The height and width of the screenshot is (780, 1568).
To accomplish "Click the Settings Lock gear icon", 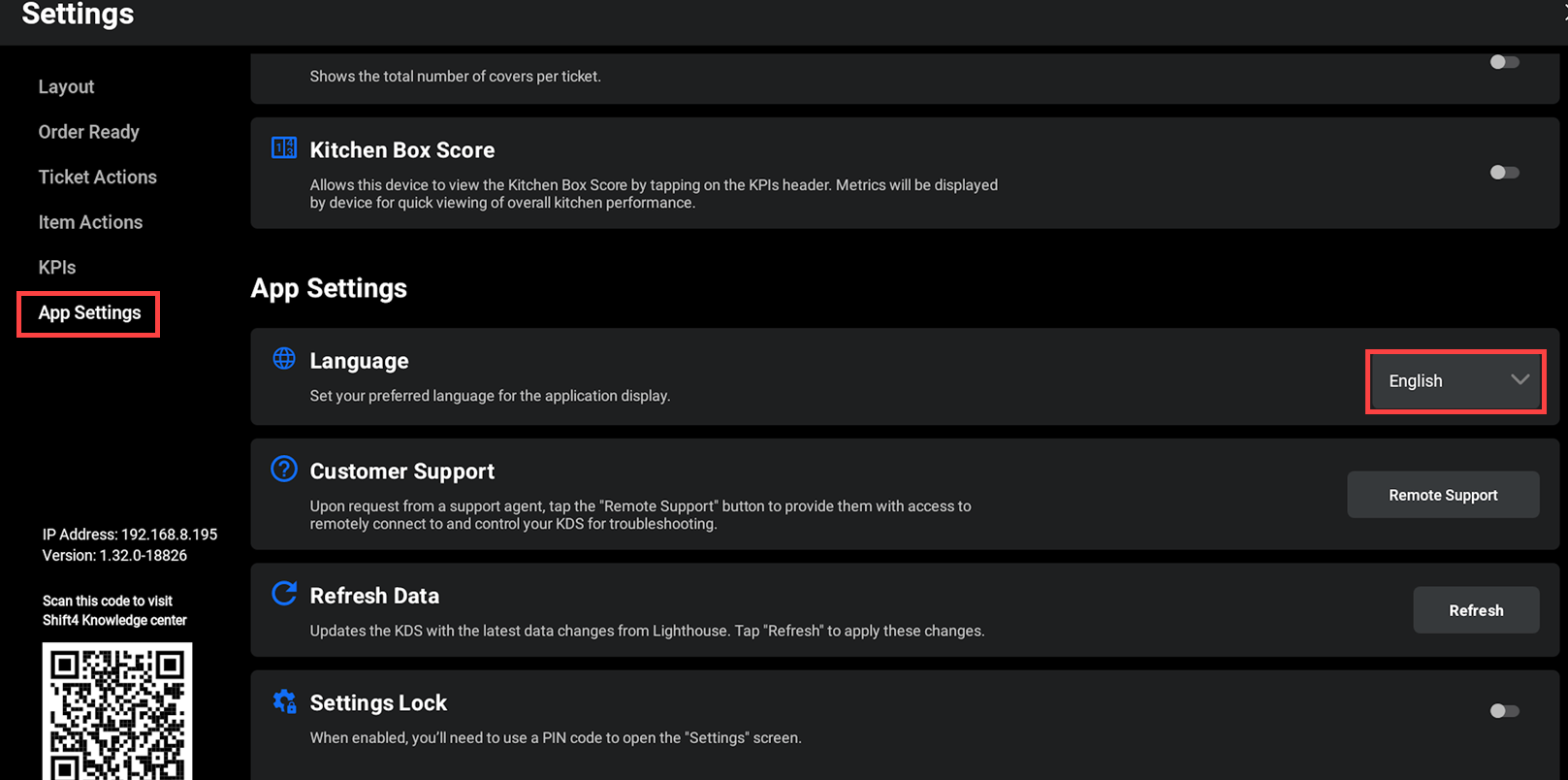I will point(284,701).
